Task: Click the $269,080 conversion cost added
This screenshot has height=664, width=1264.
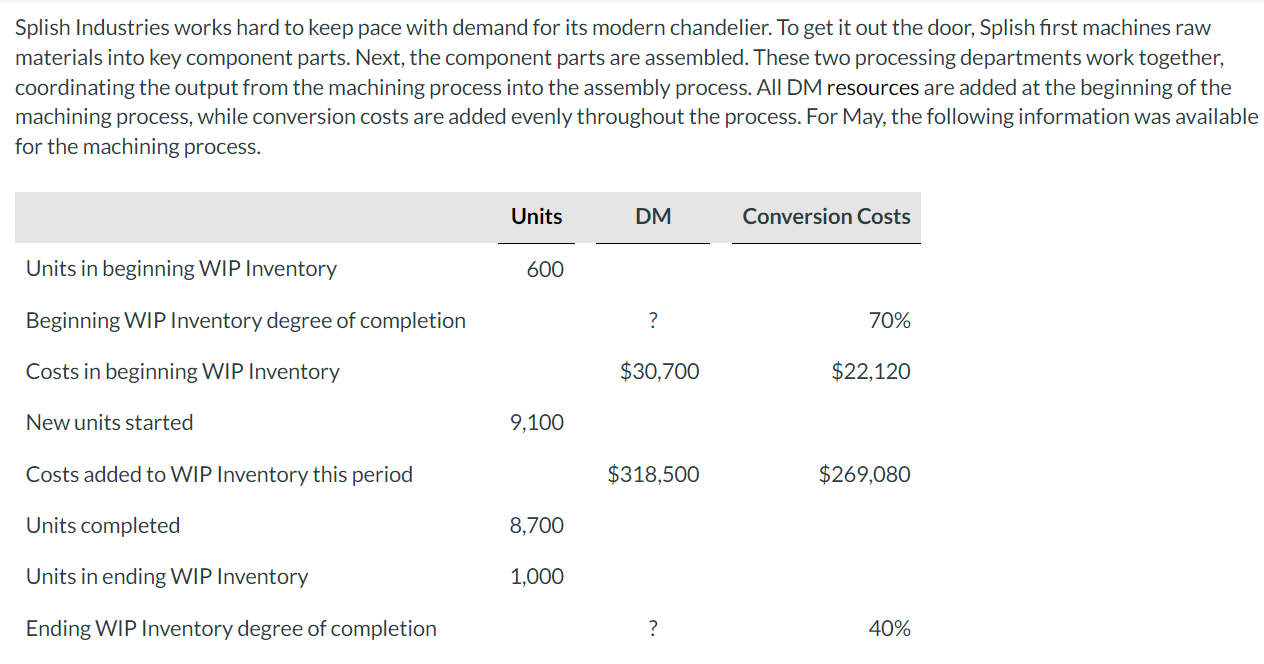Action: [x=864, y=475]
